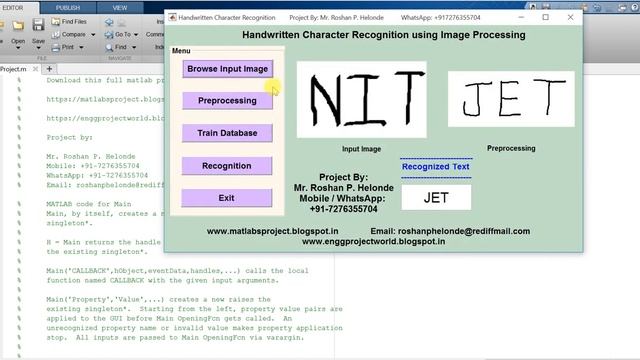The width and height of the screenshot is (640, 360).
Task: Click the Browse Input Image button
Action: pyautogui.click(x=227, y=69)
